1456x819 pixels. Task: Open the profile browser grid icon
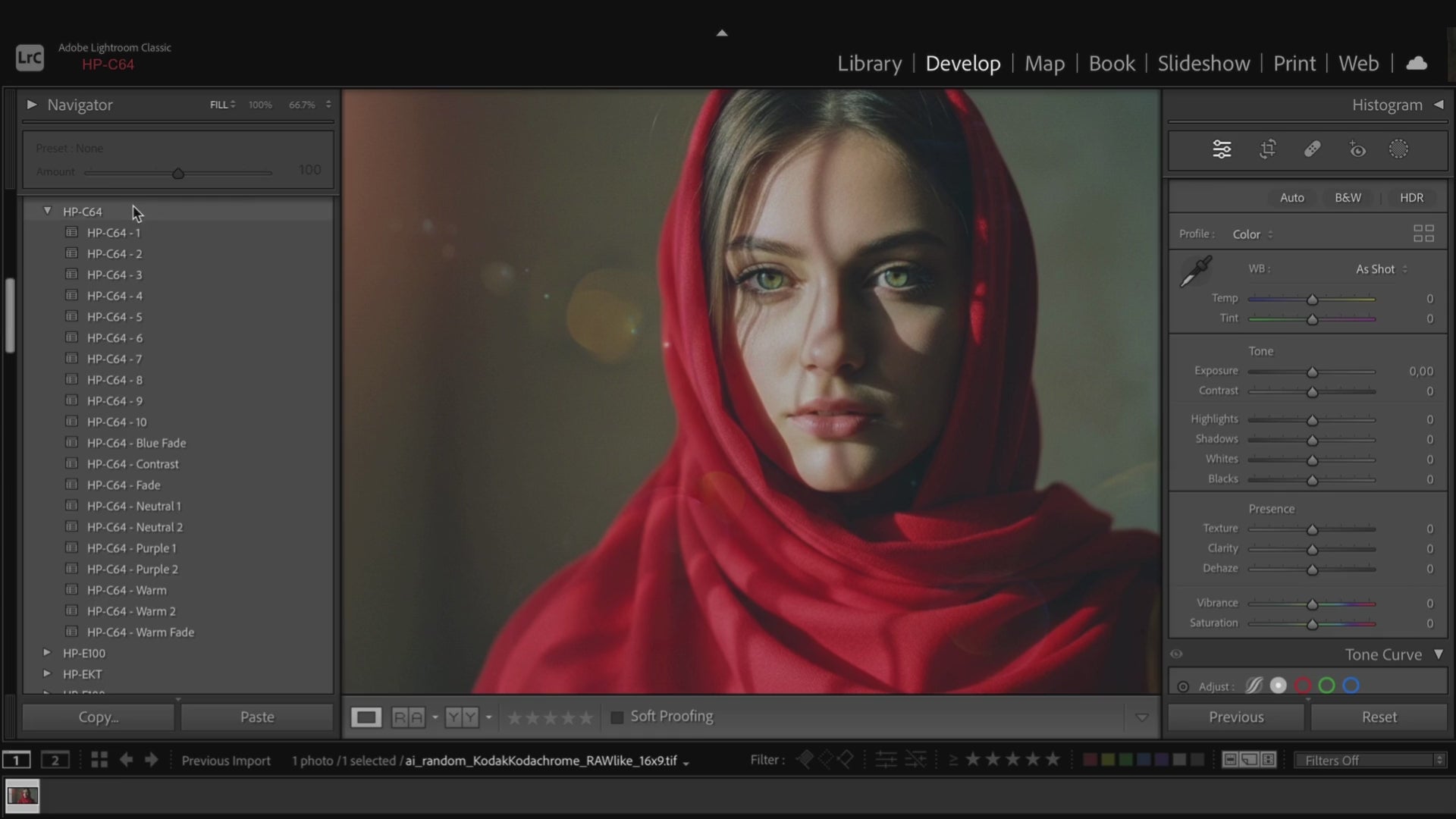tap(1423, 234)
